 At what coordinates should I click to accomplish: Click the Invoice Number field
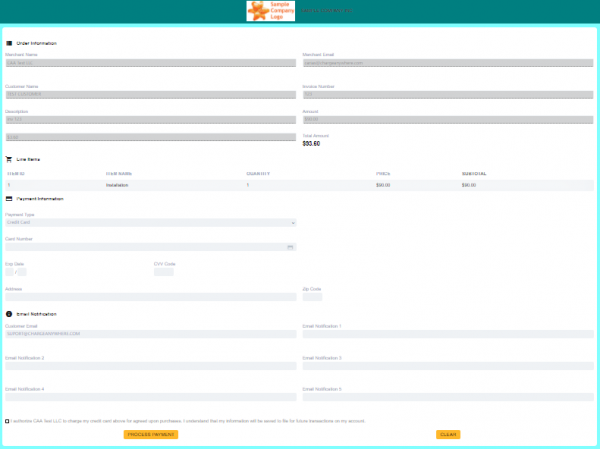coord(448,95)
